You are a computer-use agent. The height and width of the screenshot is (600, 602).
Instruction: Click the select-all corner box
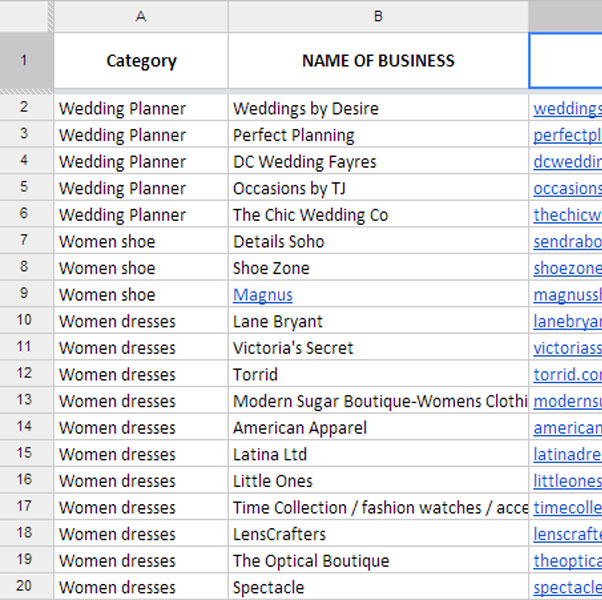25,15
